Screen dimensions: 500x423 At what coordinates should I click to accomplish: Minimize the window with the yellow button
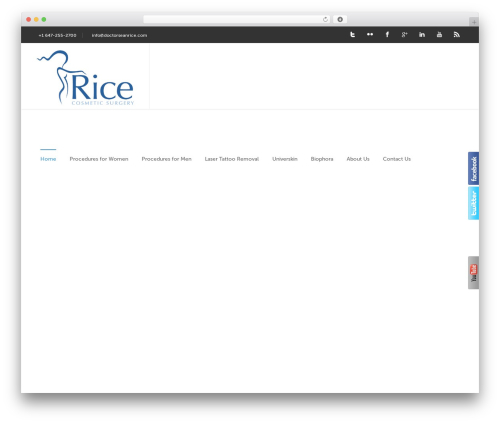[x=36, y=19]
